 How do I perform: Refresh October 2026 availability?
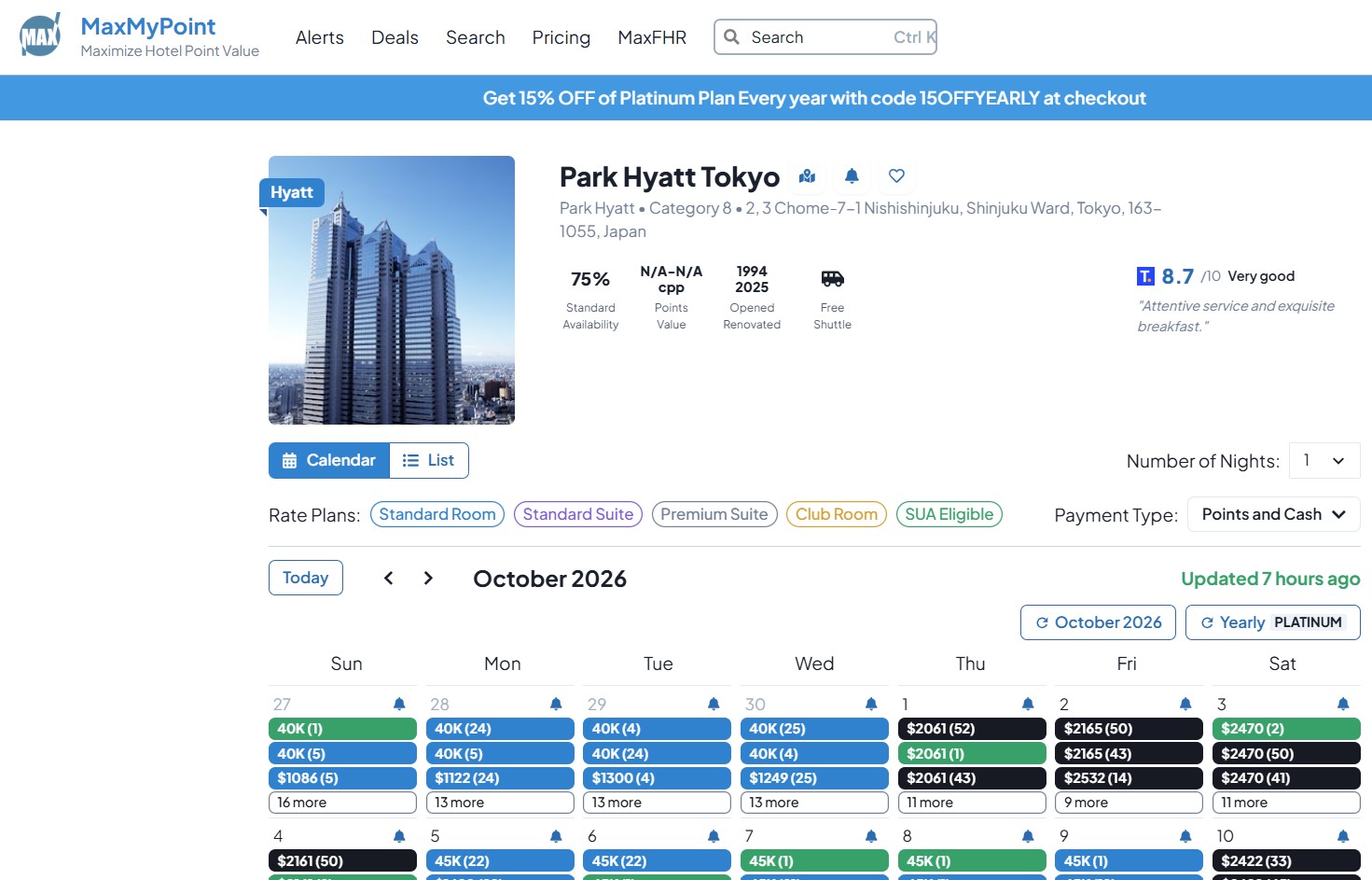tap(1098, 622)
